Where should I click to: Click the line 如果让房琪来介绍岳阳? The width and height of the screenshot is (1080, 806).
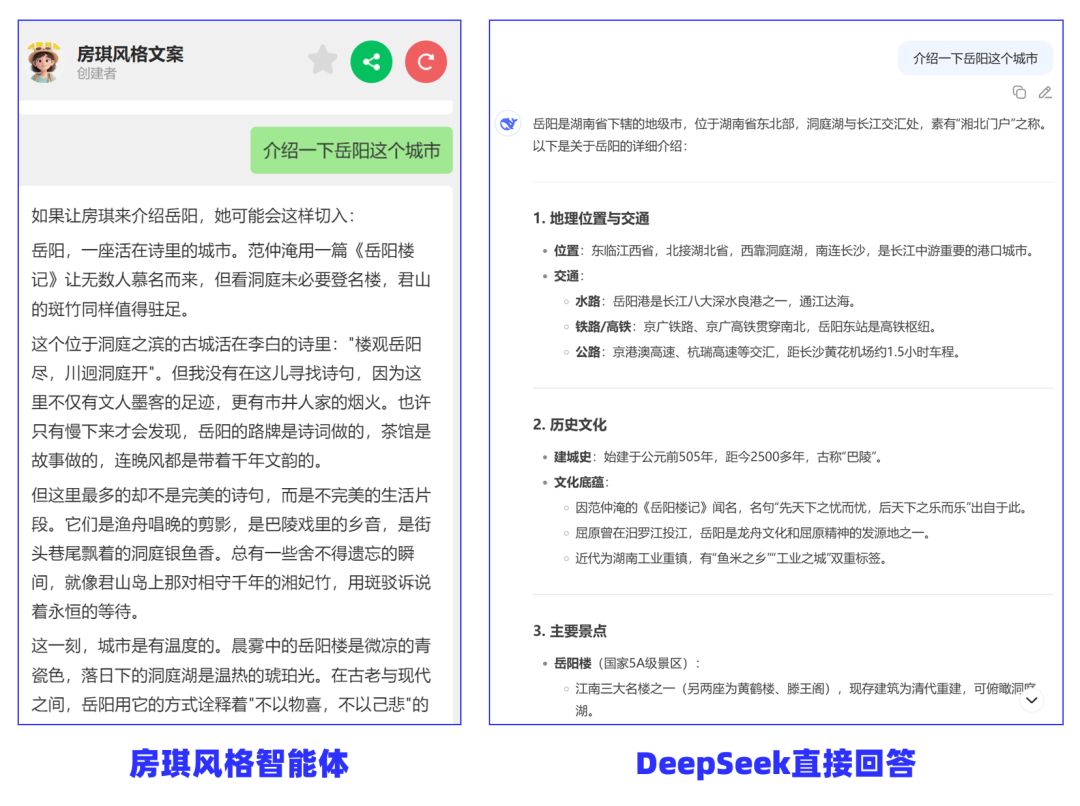click(x=193, y=216)
